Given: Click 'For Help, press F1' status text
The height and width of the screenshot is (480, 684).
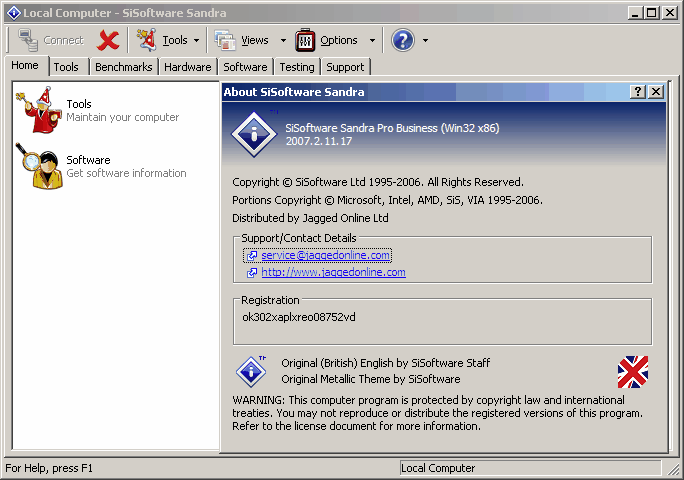Looking at the screenshot, I should (x=49, y=468).
